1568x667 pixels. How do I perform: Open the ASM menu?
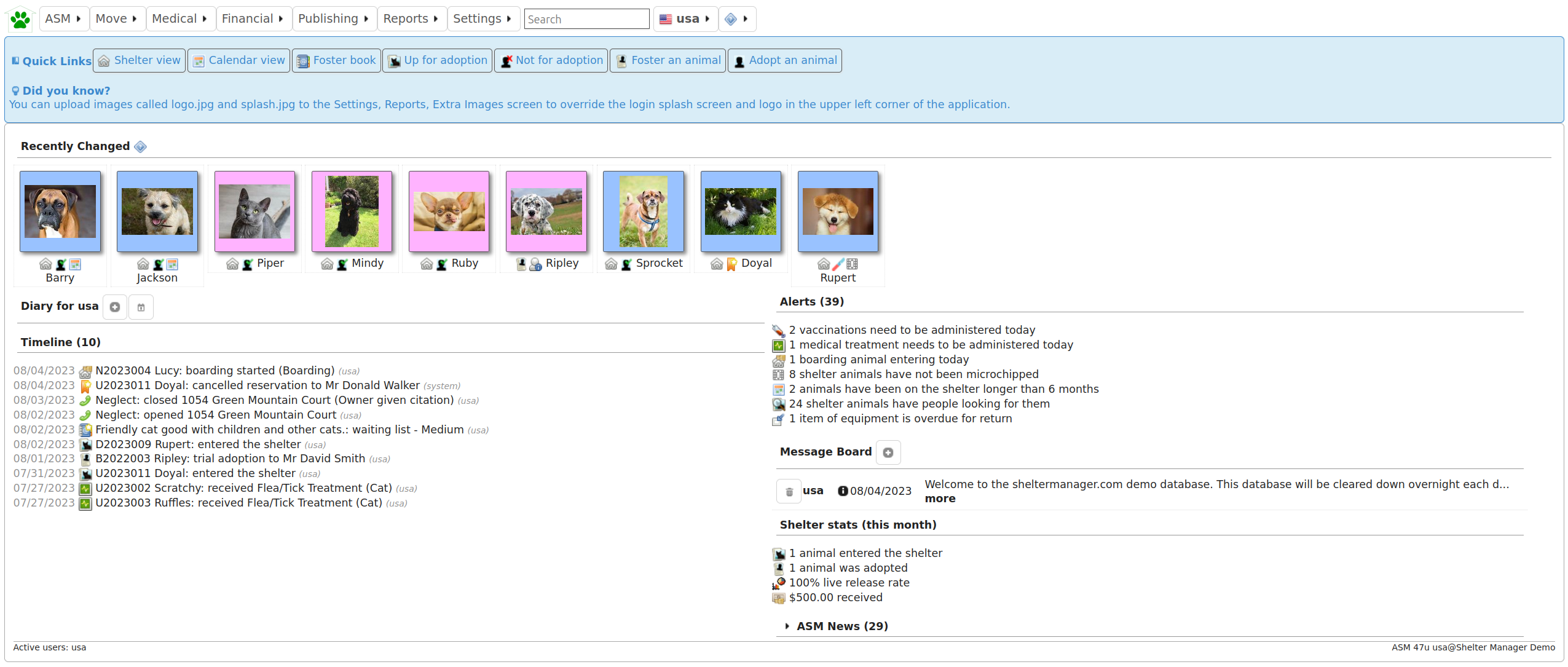[63, 19]
